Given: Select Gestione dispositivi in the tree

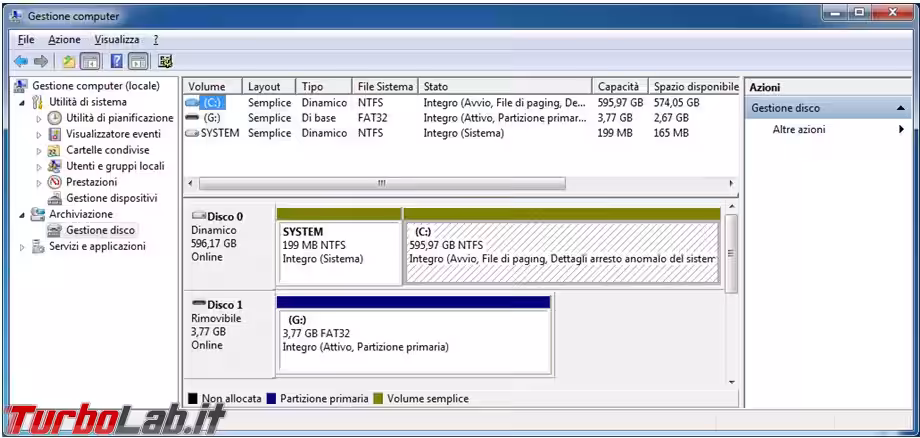Looking at the screenshot, I should click(111, 198).
